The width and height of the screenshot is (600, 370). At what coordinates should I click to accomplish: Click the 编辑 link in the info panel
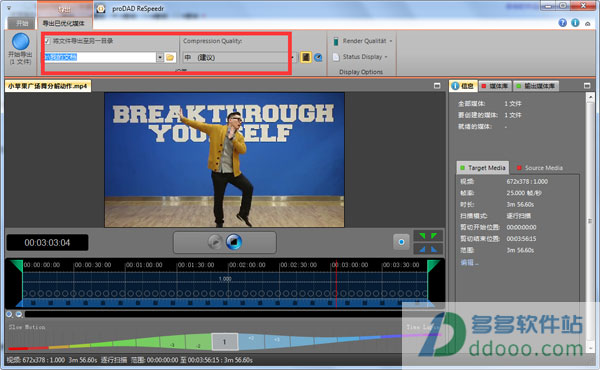pos(469,262)
